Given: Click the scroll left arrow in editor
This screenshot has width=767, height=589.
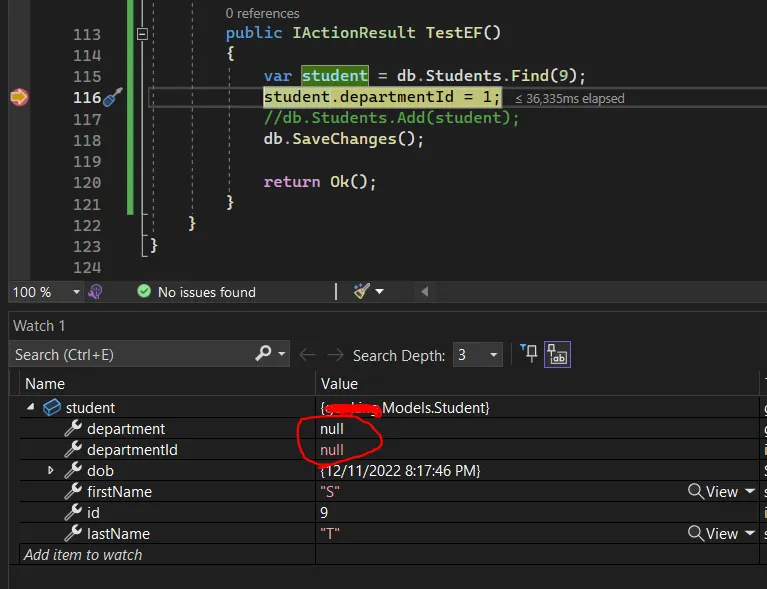Looking at the screenshot, I should coord(424,292).
